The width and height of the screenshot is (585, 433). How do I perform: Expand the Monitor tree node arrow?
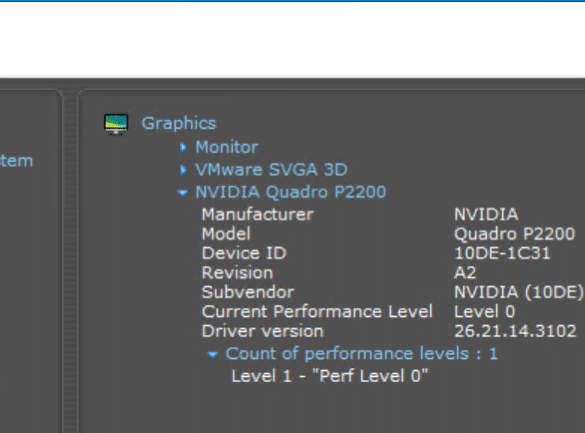(x=183, y=148)
